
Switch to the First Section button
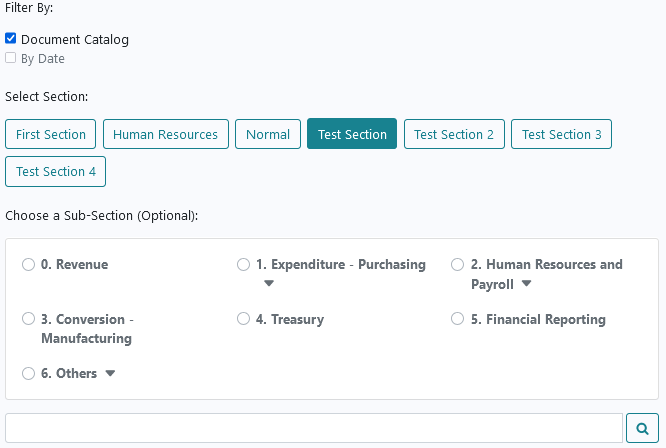51,134
